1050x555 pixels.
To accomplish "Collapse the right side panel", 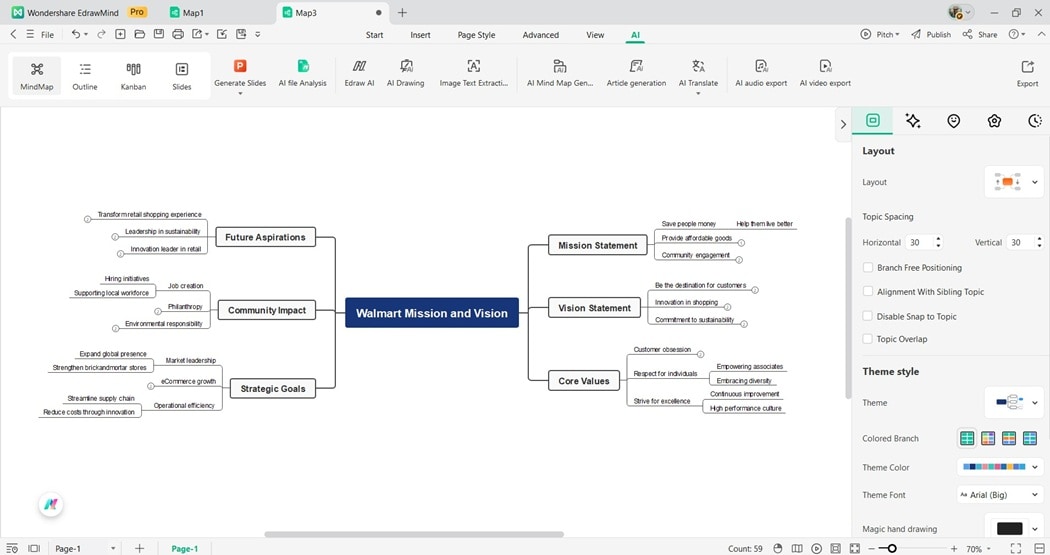I will point(843,124).
